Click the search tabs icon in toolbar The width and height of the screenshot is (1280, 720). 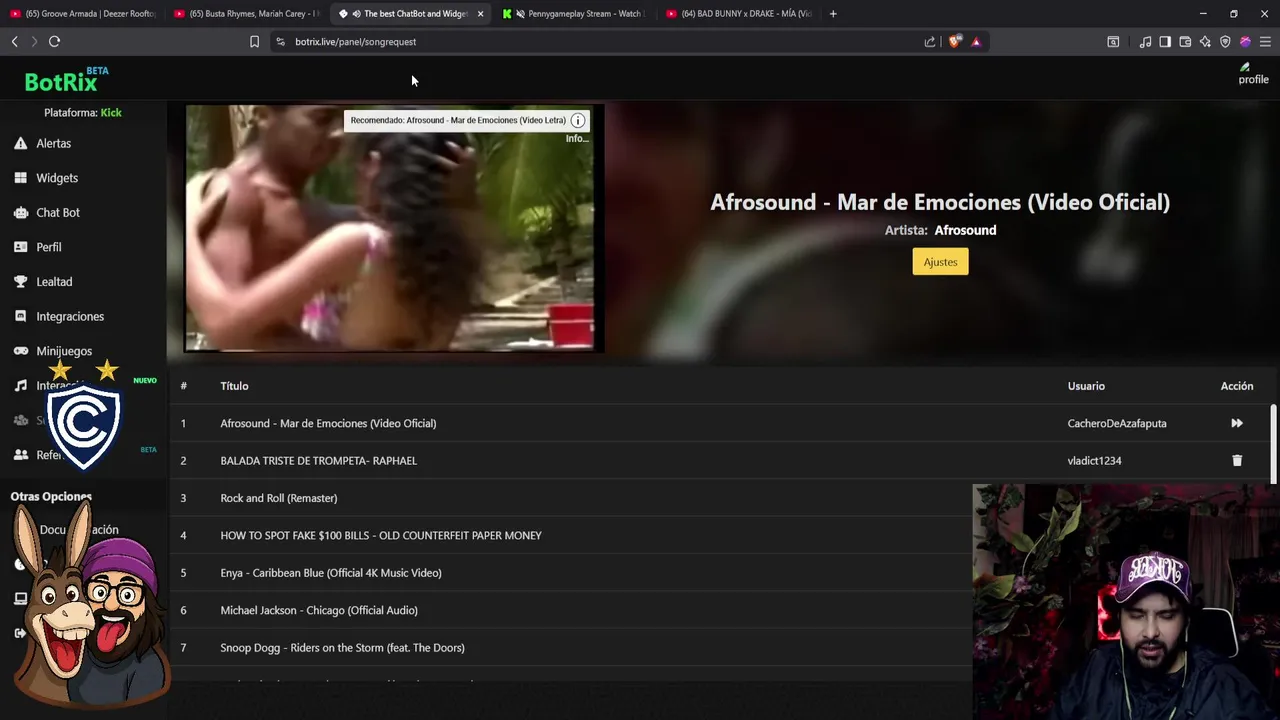tap(1113, 42)
